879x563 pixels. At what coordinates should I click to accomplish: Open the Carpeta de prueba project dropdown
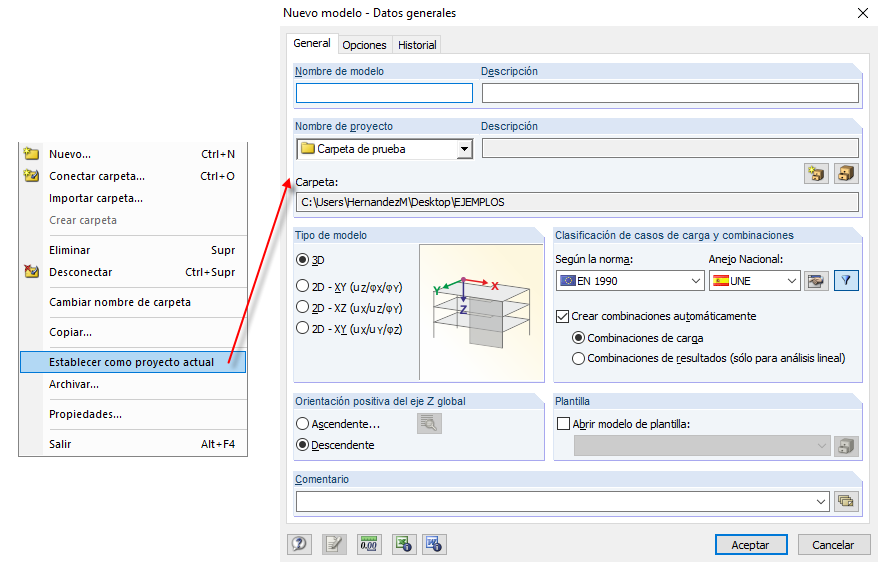click(x=464, y=150)
